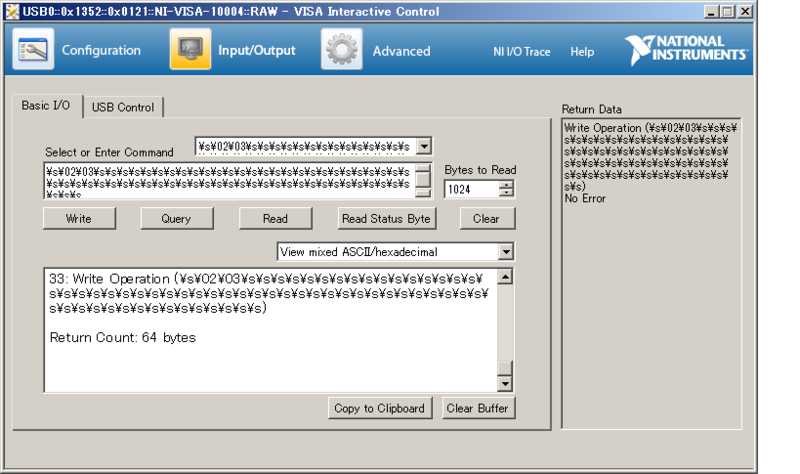Viewport: 800px width, 474px height.
Task: Click the Bytes to Read field
Action: point(472,189)
